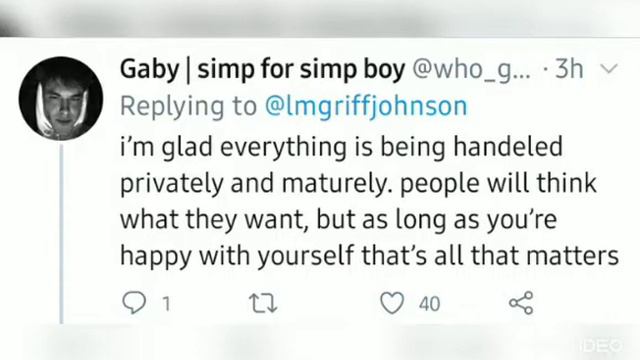Click the reply count number 1
Screen dimensions: 640x360
(166, 304)
